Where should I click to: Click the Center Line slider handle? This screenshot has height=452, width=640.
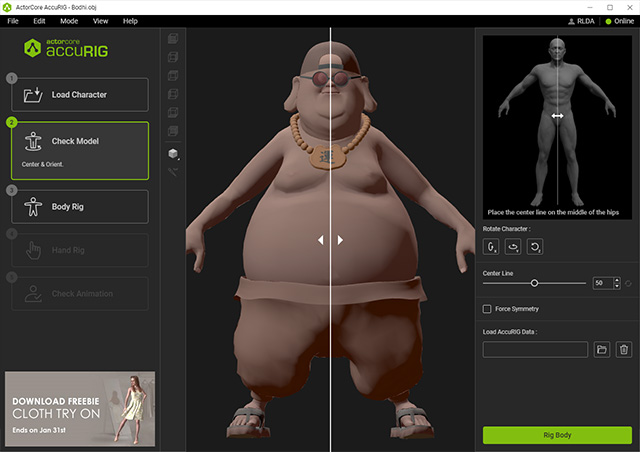point(534,284)
